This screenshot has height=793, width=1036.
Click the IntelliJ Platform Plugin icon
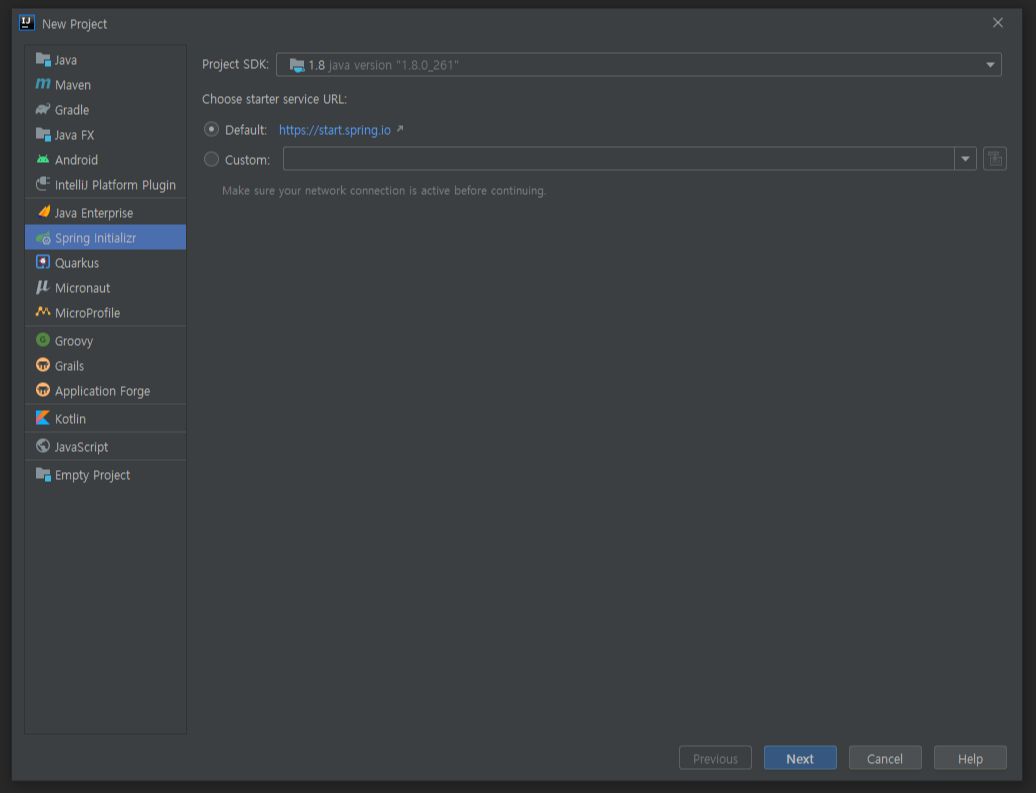[43, 184]
